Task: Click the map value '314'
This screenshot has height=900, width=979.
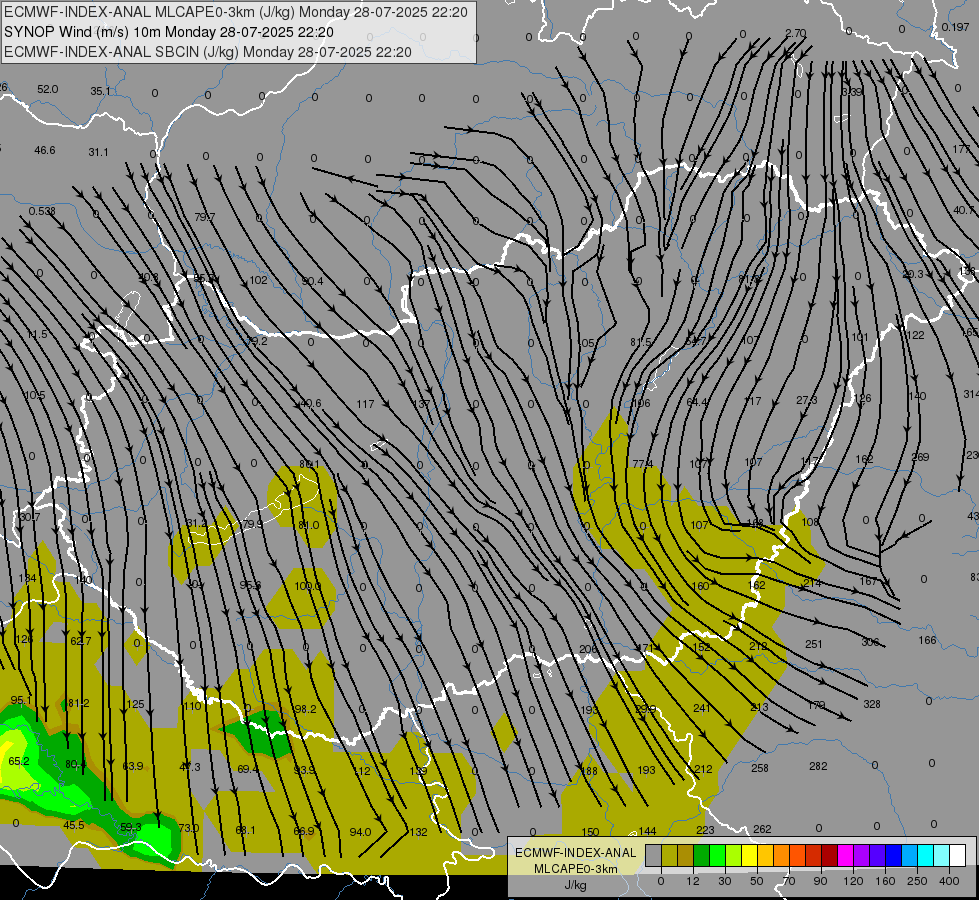Action: click(x=971, y=394)
